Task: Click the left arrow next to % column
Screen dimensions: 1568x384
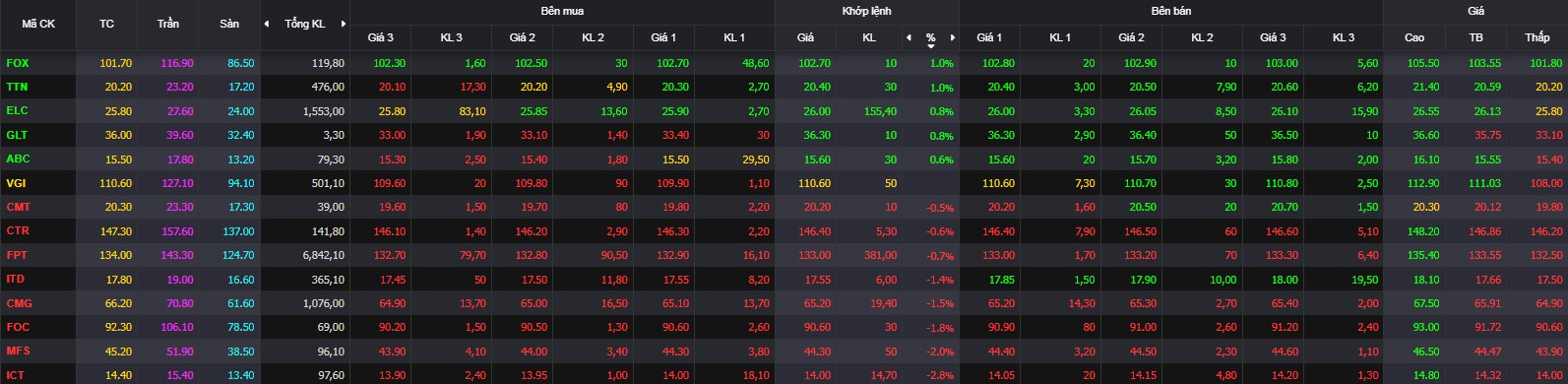Action: 909,37
